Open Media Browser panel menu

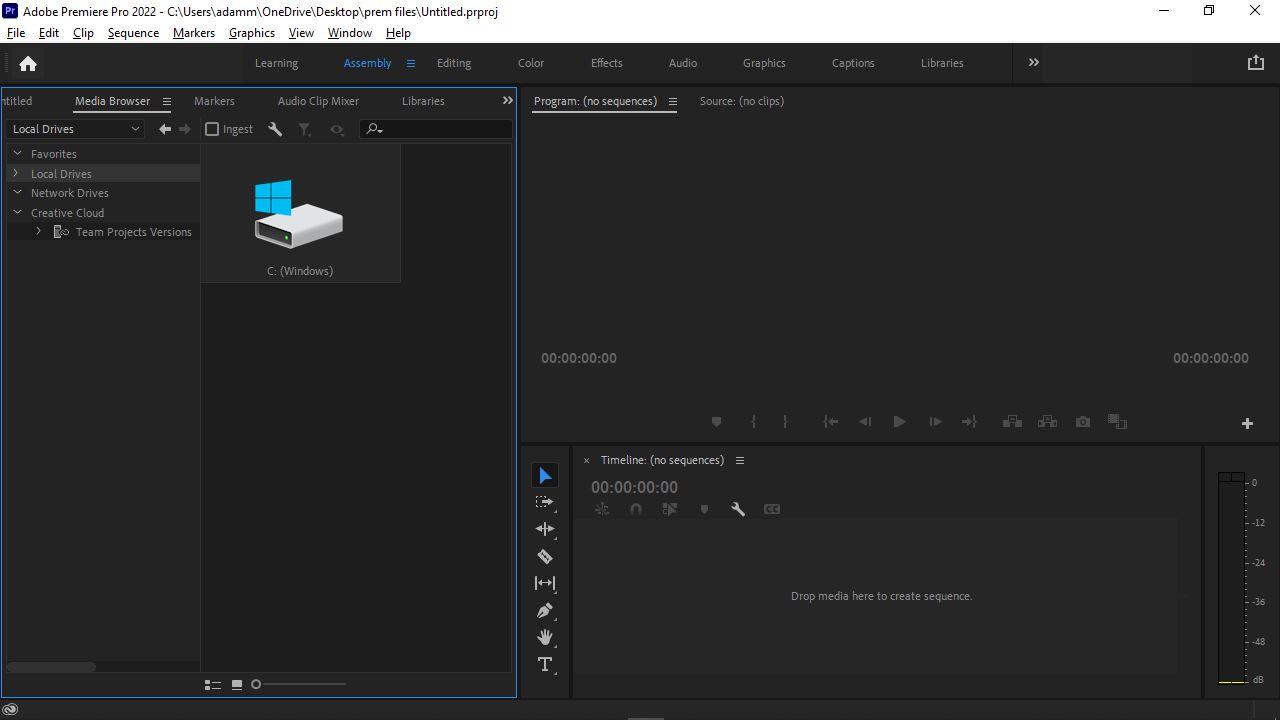(166, 101)
